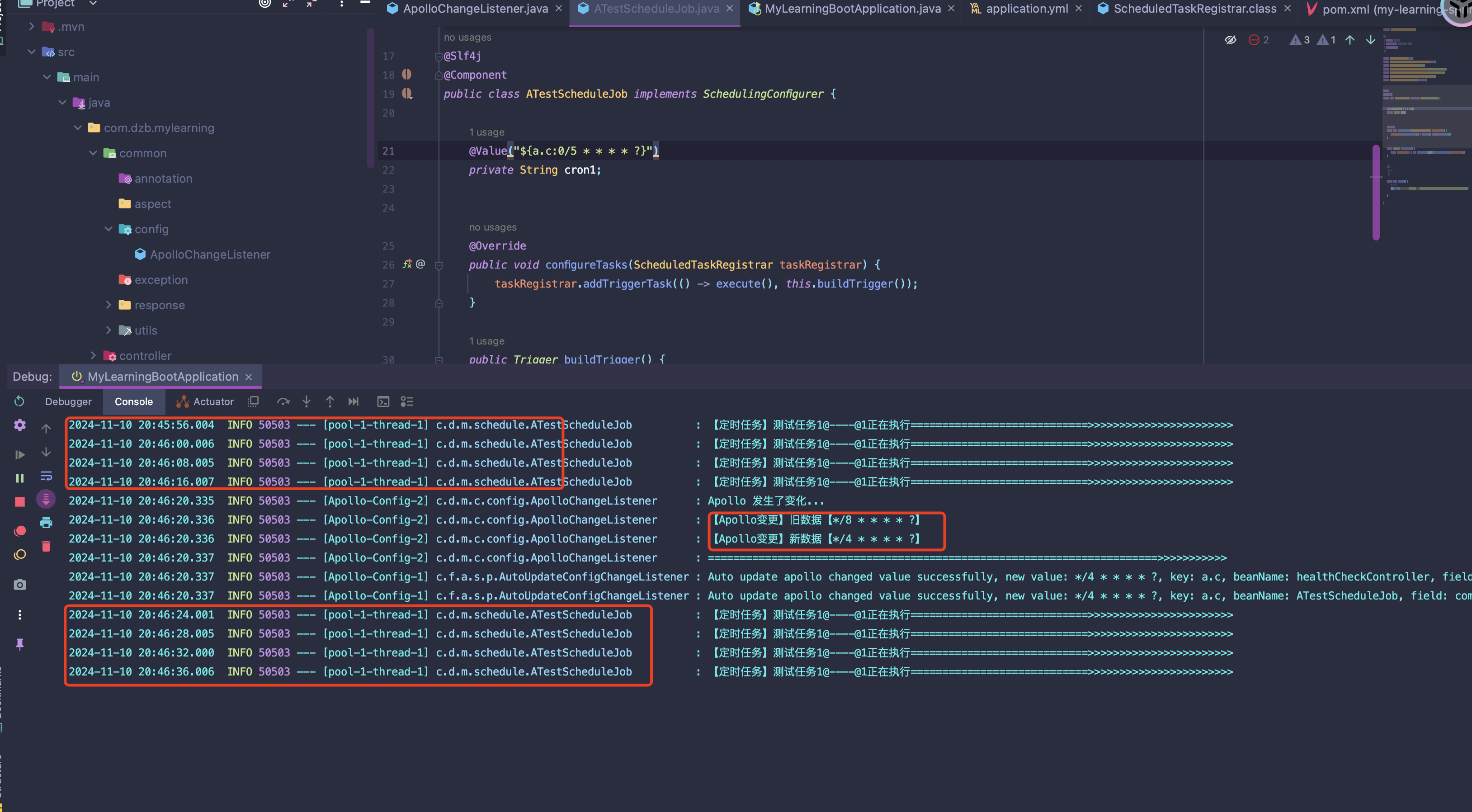Screen dimensions: 1472x812
Task: Click Select Opened File target icon
Action: [x=264, y=4]
